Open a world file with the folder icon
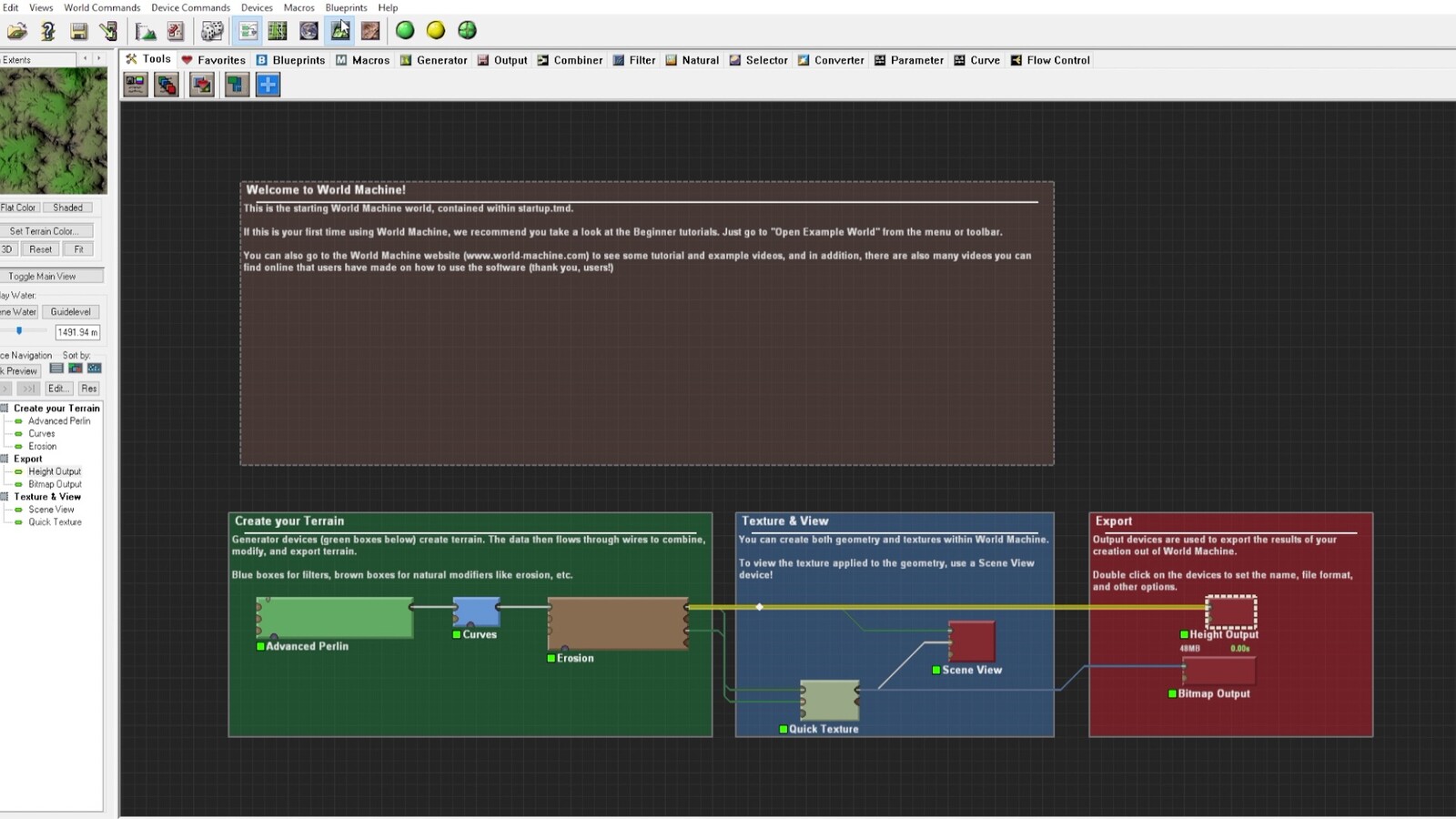Screen dimensions: 1456x819 tap(17, 31)
